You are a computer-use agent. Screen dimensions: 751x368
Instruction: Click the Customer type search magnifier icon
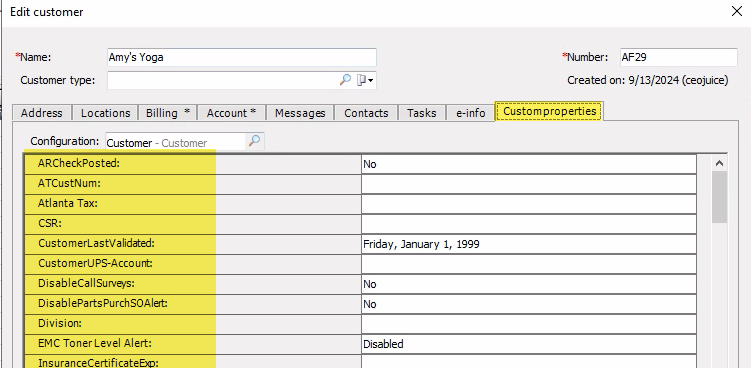[345, 80]
